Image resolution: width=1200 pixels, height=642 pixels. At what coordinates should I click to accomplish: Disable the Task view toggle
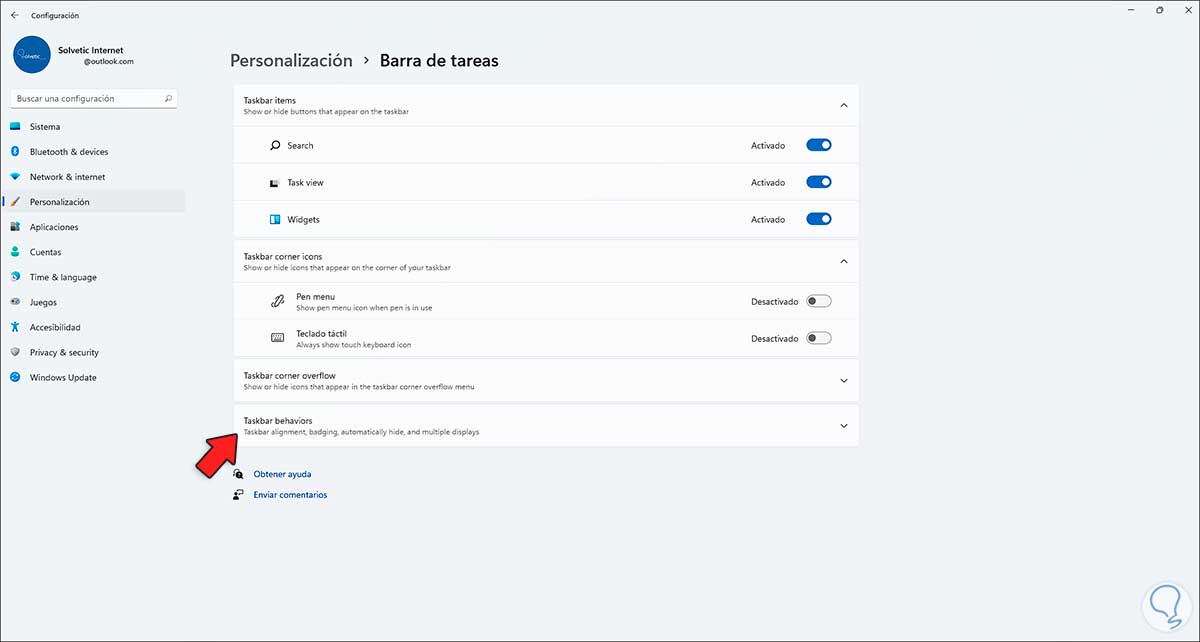pos(818,182)
